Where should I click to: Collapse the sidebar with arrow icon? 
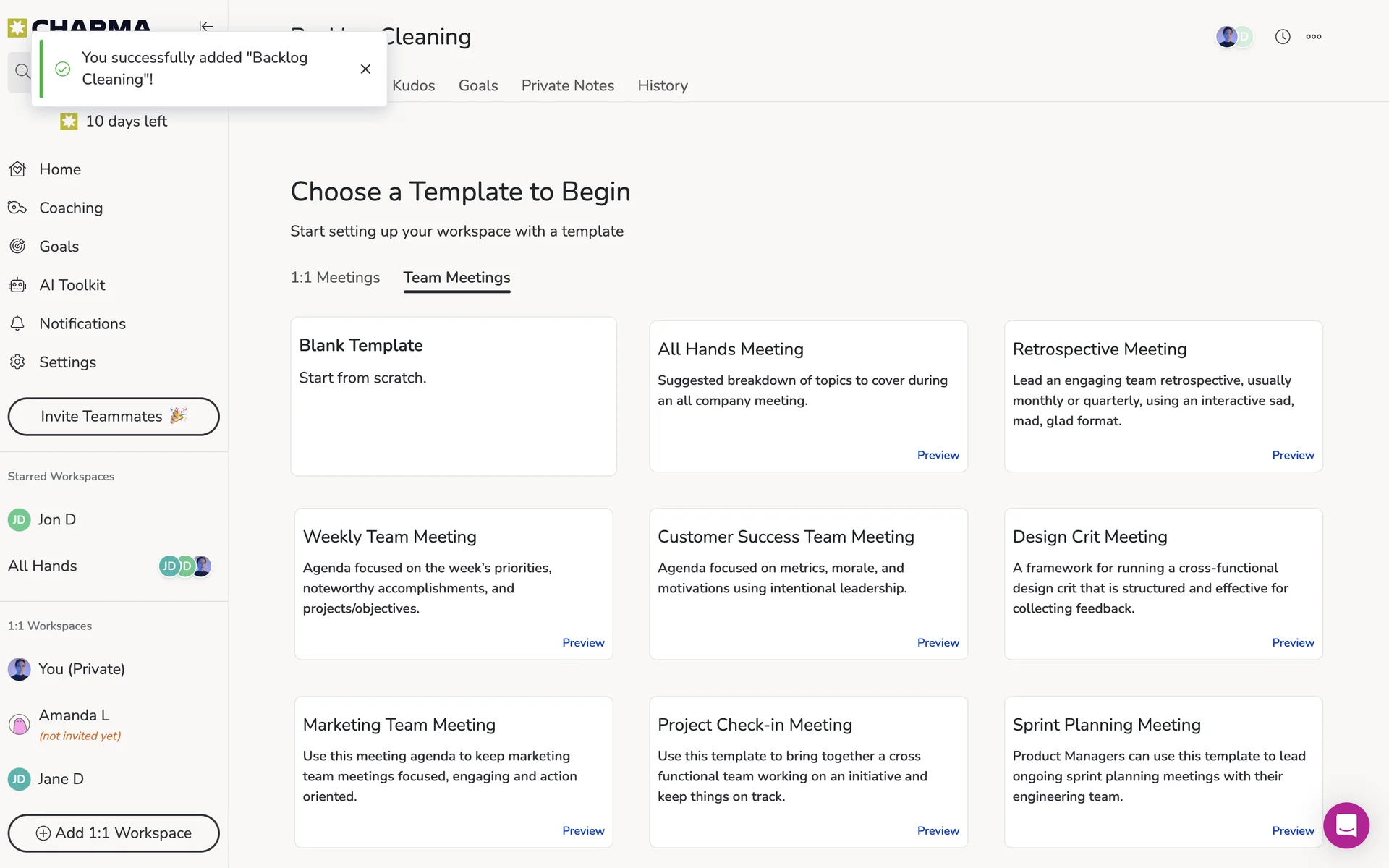(206, 26)
